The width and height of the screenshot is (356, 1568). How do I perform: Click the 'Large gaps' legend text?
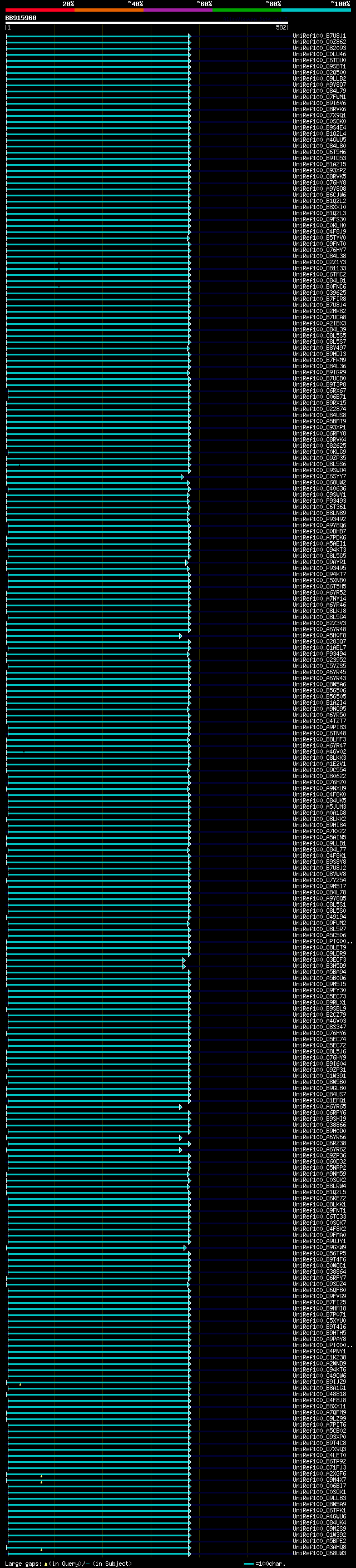(x=24, y=1563)
